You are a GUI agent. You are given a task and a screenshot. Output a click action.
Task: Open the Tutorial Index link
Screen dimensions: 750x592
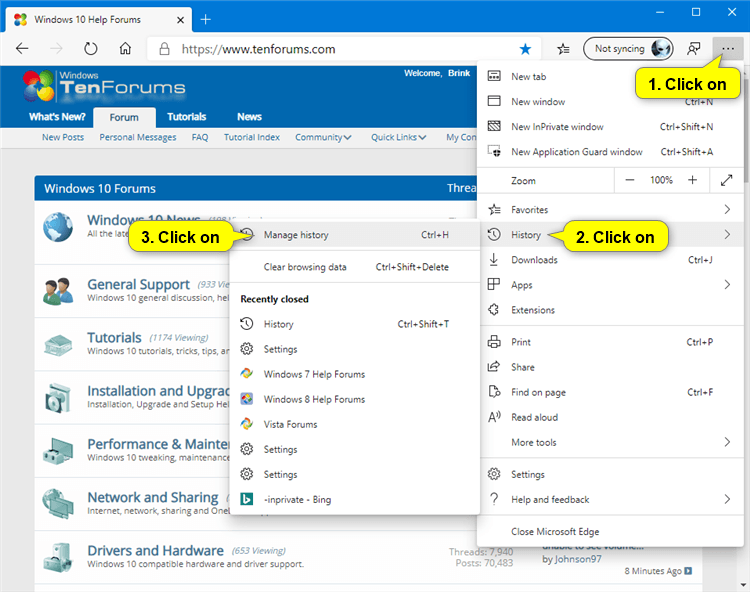tap(252, 137)
